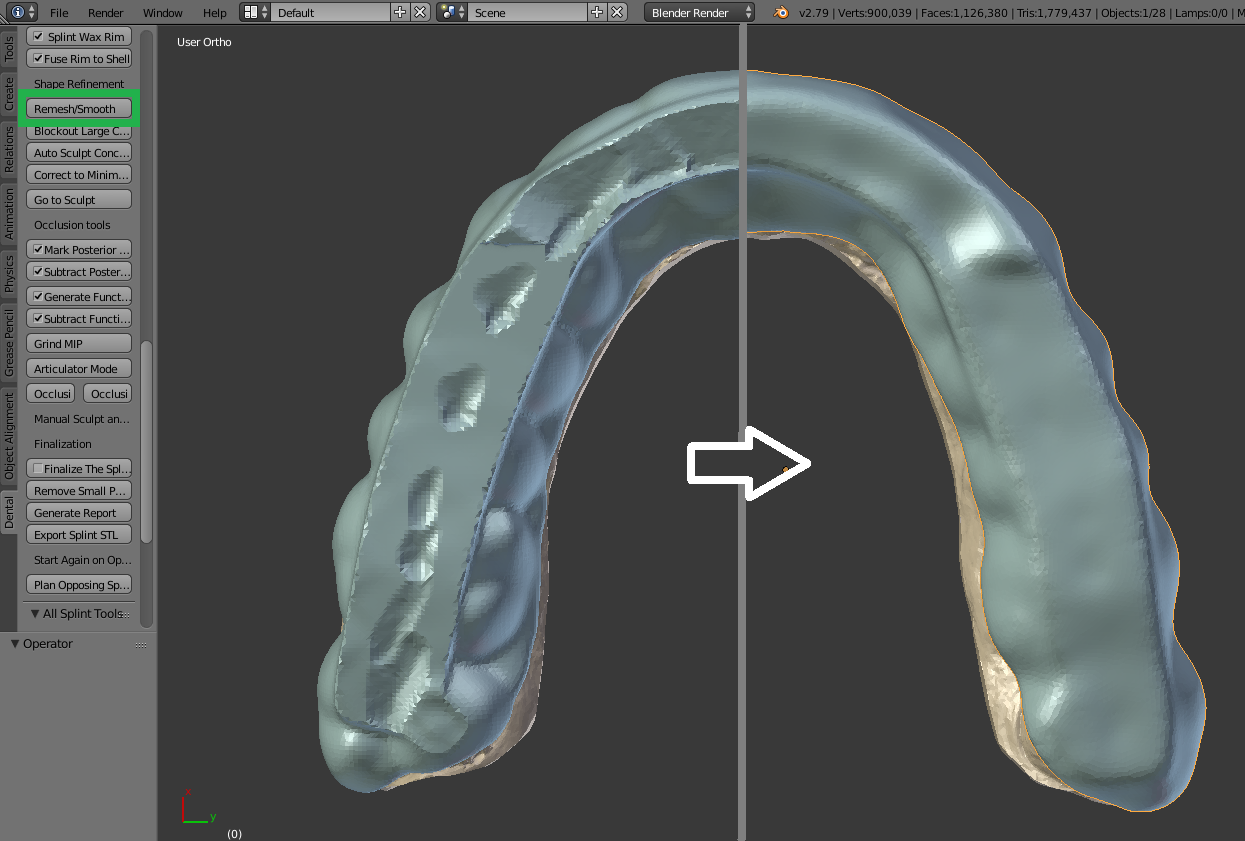Click the All Splint Tools panel grip handle
1245x841 pixels.
[127, 614]
